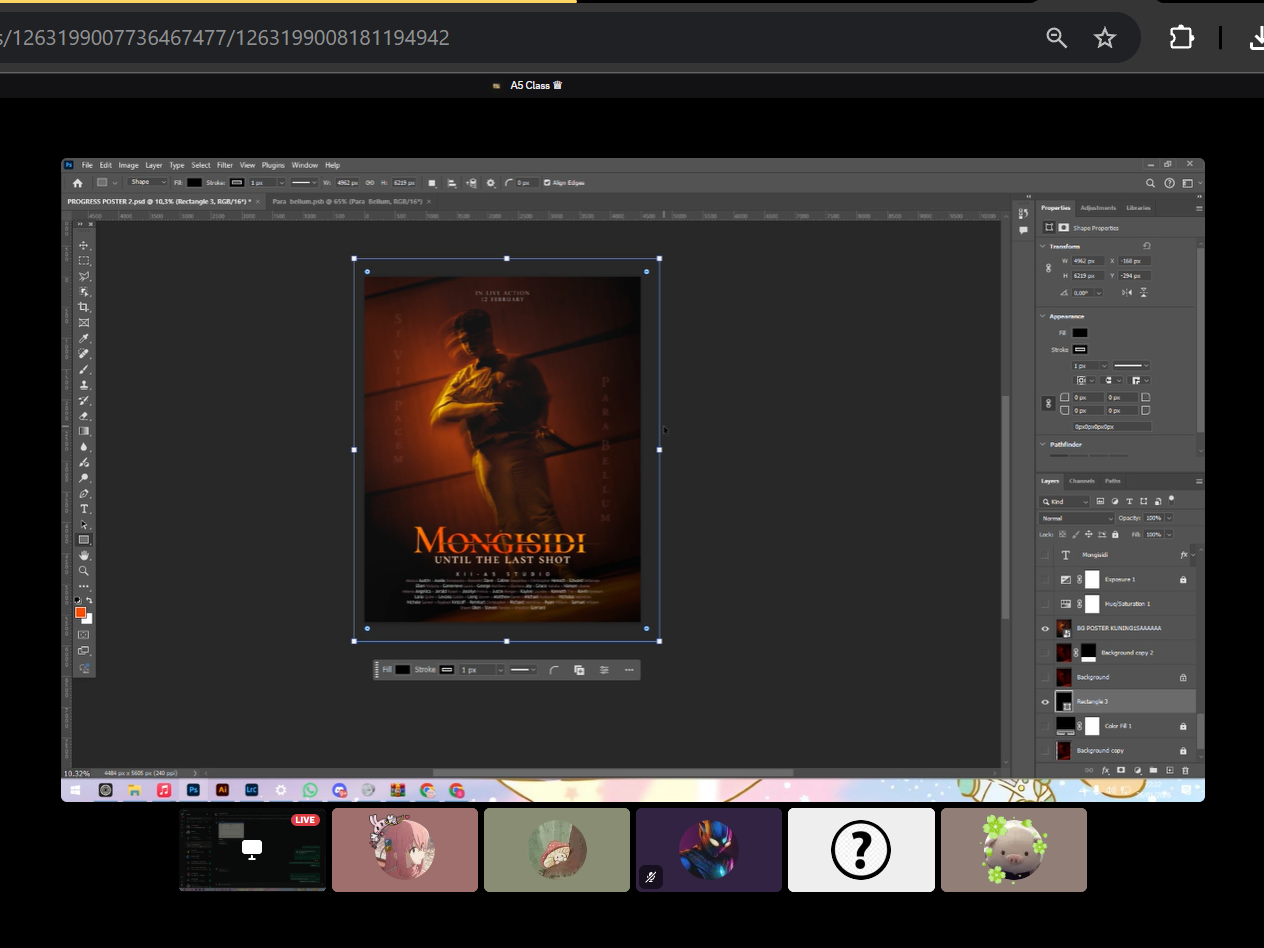Image resolution: width=1264 pixels, height=948 pixels.
Task: Choose the Hand tool
Action: tap(84, 555)
